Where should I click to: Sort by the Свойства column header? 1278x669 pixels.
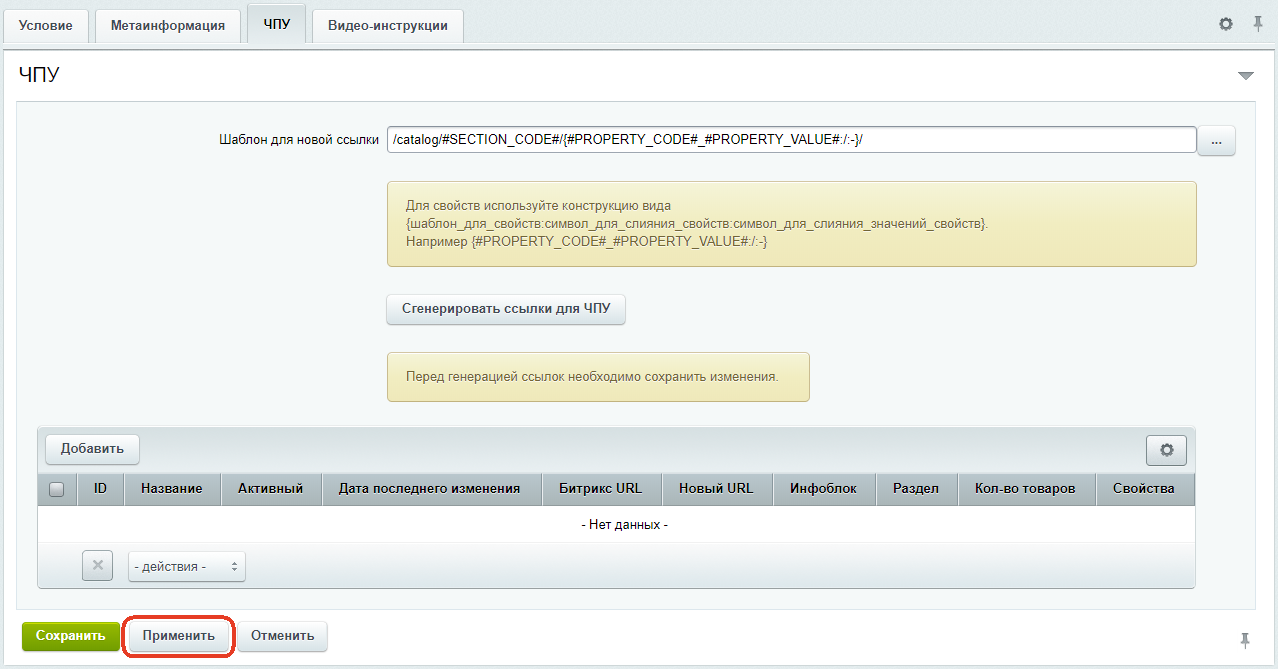pos(1145,489)
